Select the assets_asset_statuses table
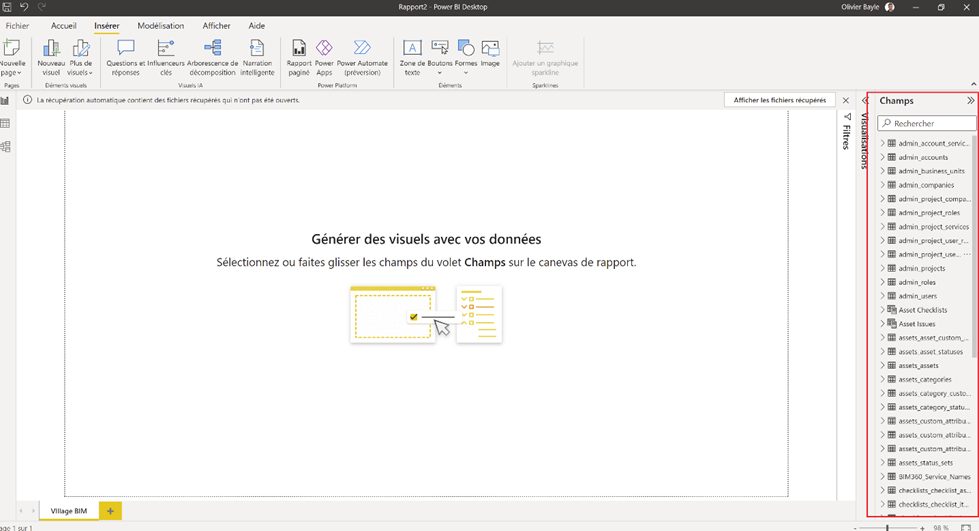This screenshot has height=531, width=979. point(930,352)
